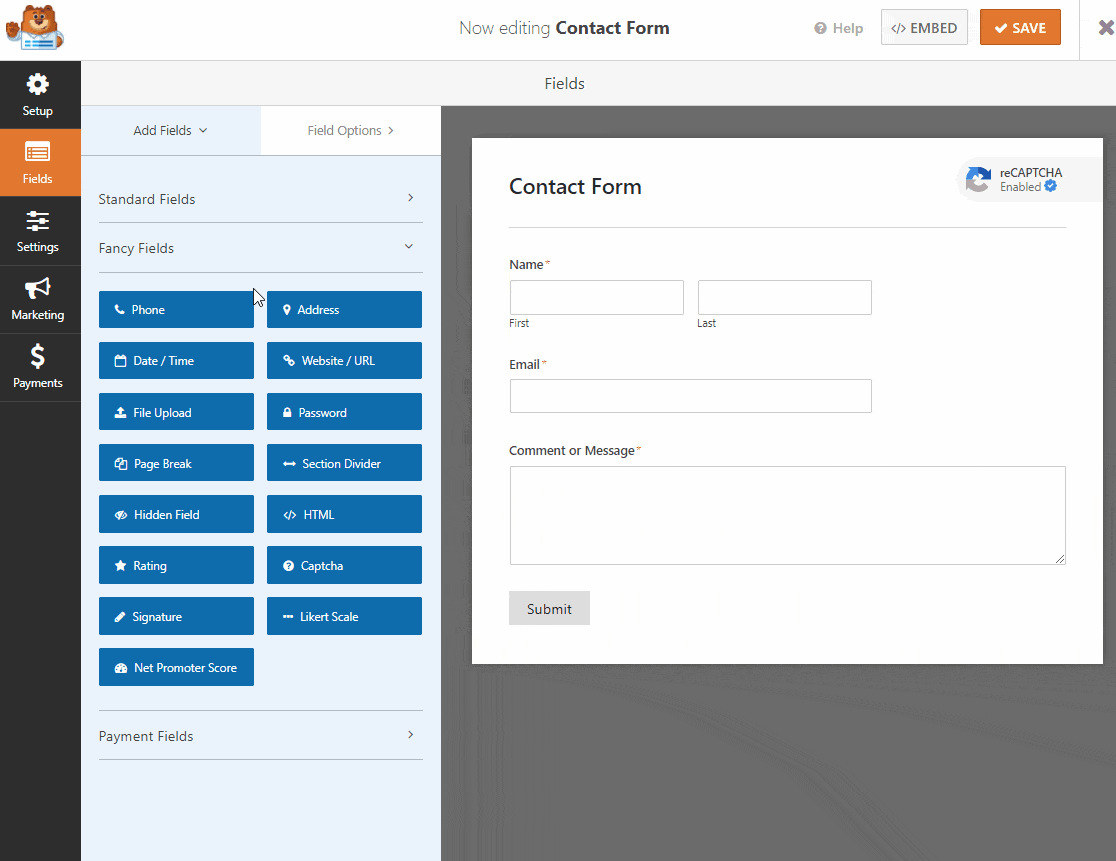Switch to the Field Options tab
1116x861 pixels.
(350, 130)
